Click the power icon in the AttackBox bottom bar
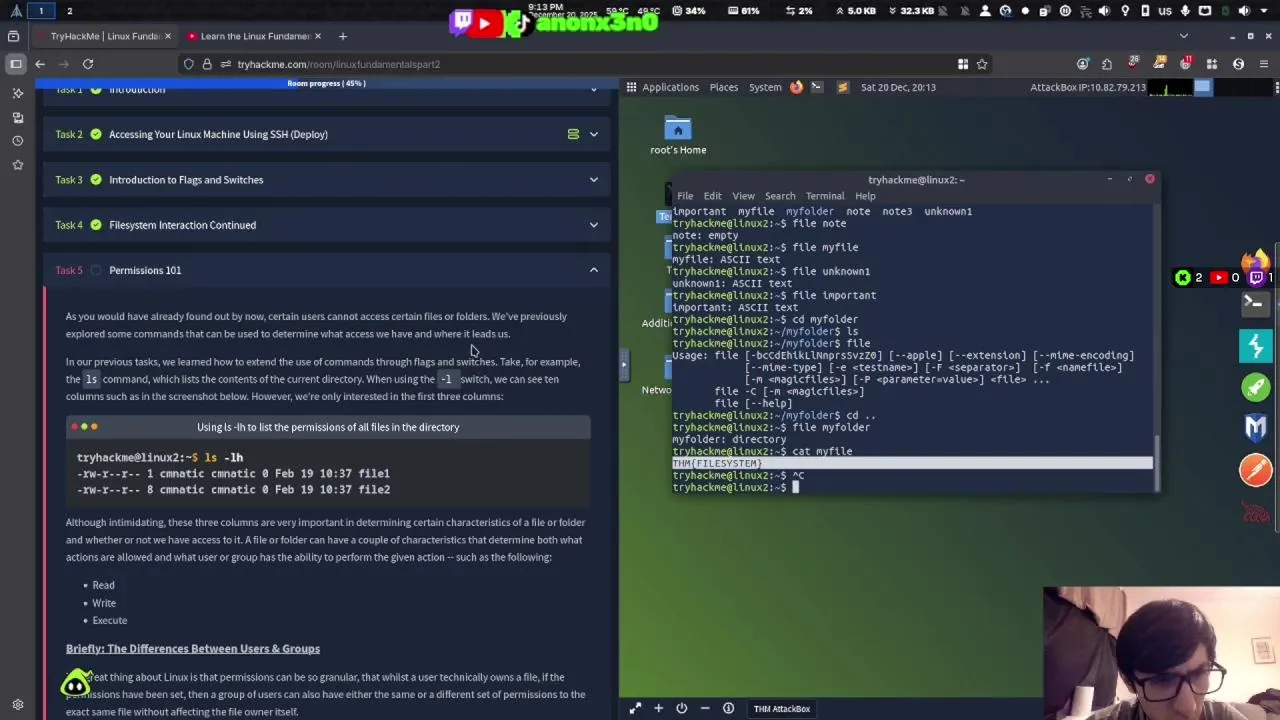1280x720 pixels. pyautogui.click(x=681, y=709)
